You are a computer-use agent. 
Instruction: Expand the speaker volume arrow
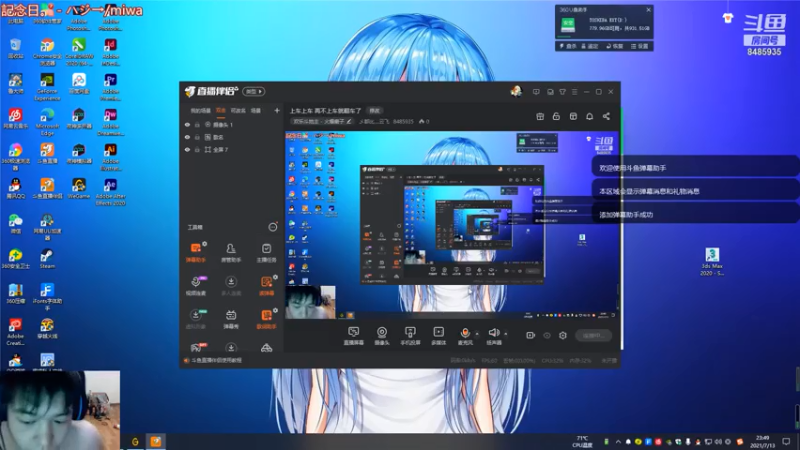(506, 334)
